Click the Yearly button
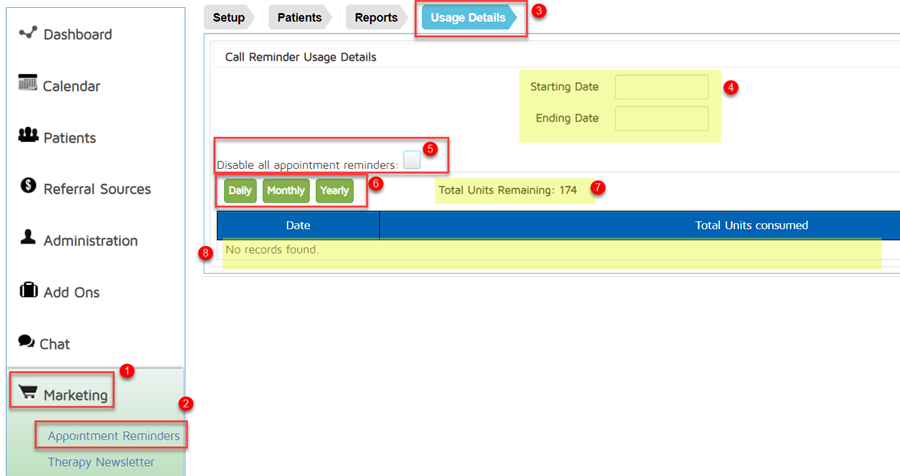900x476 pixels. click(x=334, y=190)
